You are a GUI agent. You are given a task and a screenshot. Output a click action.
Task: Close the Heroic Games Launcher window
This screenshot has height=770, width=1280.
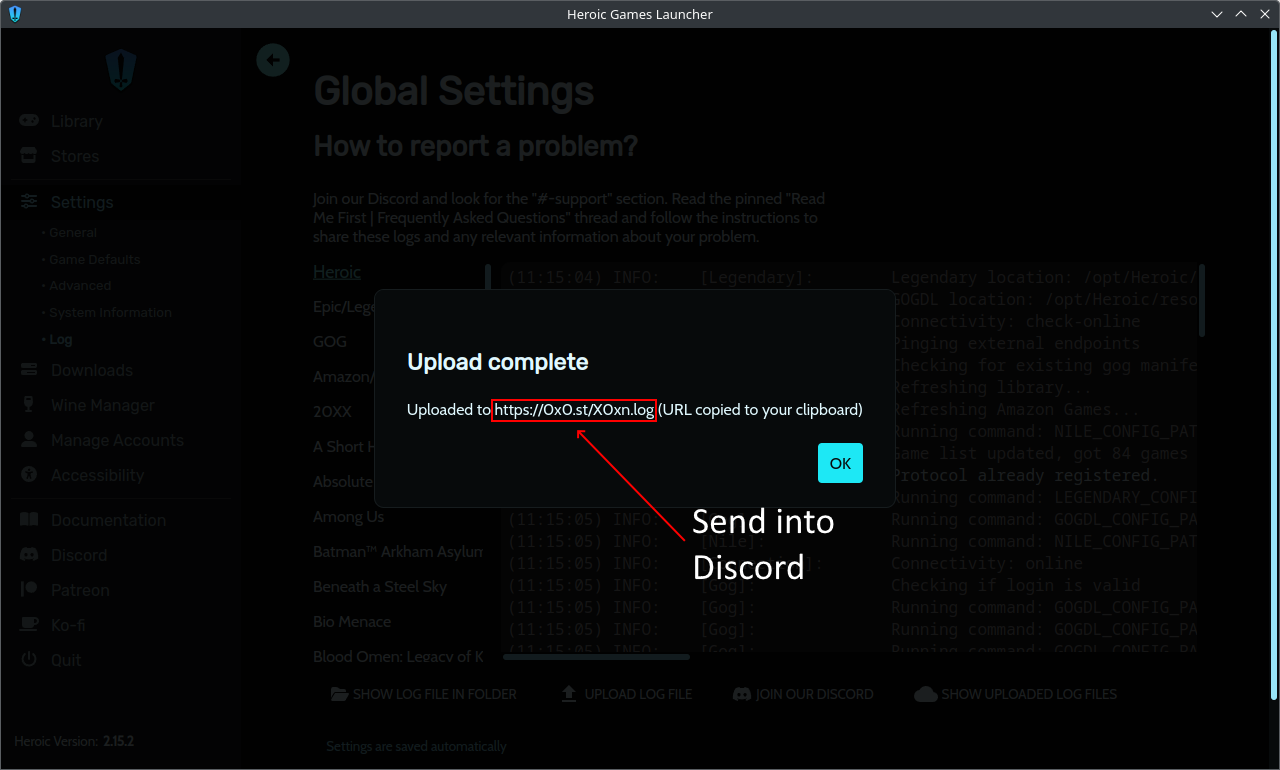click(1265, 14)
